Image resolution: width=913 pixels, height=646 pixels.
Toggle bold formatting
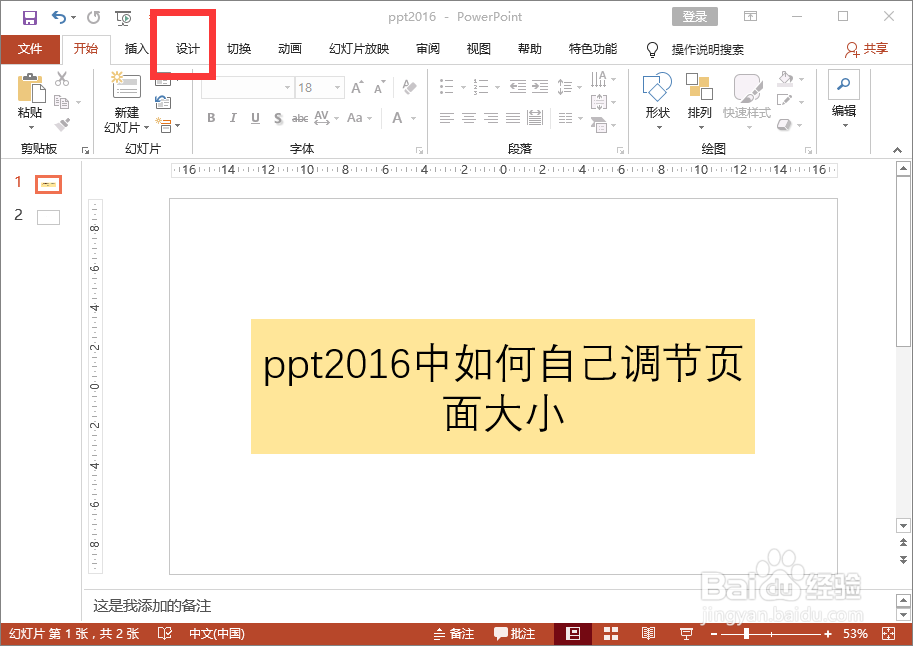211,118
